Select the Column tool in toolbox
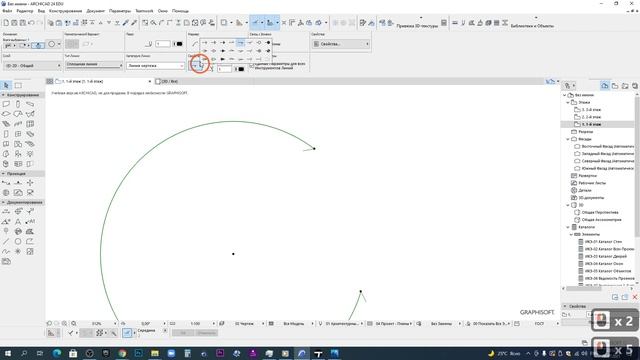This screenshot has height=360, width=640. (18, 104)
